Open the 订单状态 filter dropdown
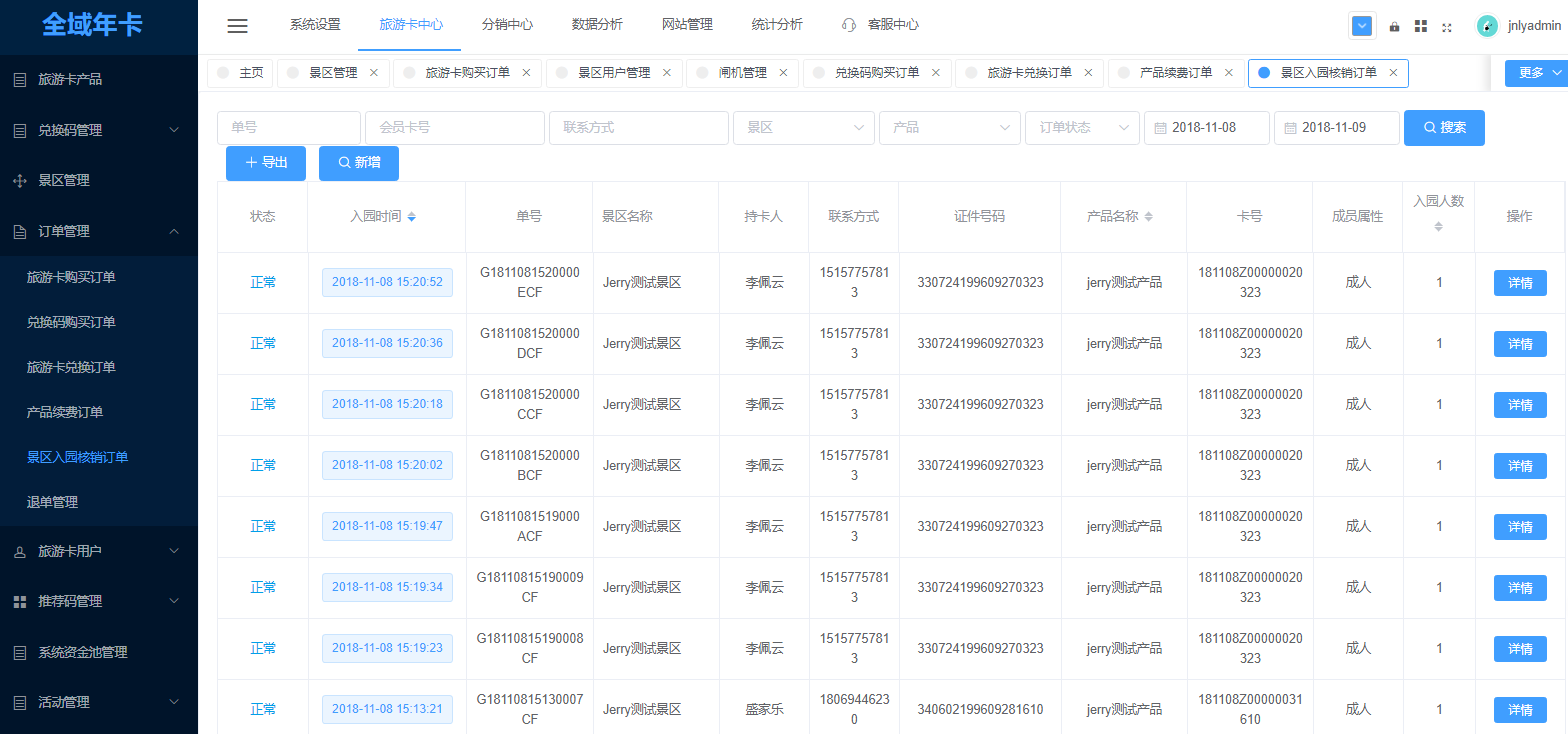 coord(1081,128)
